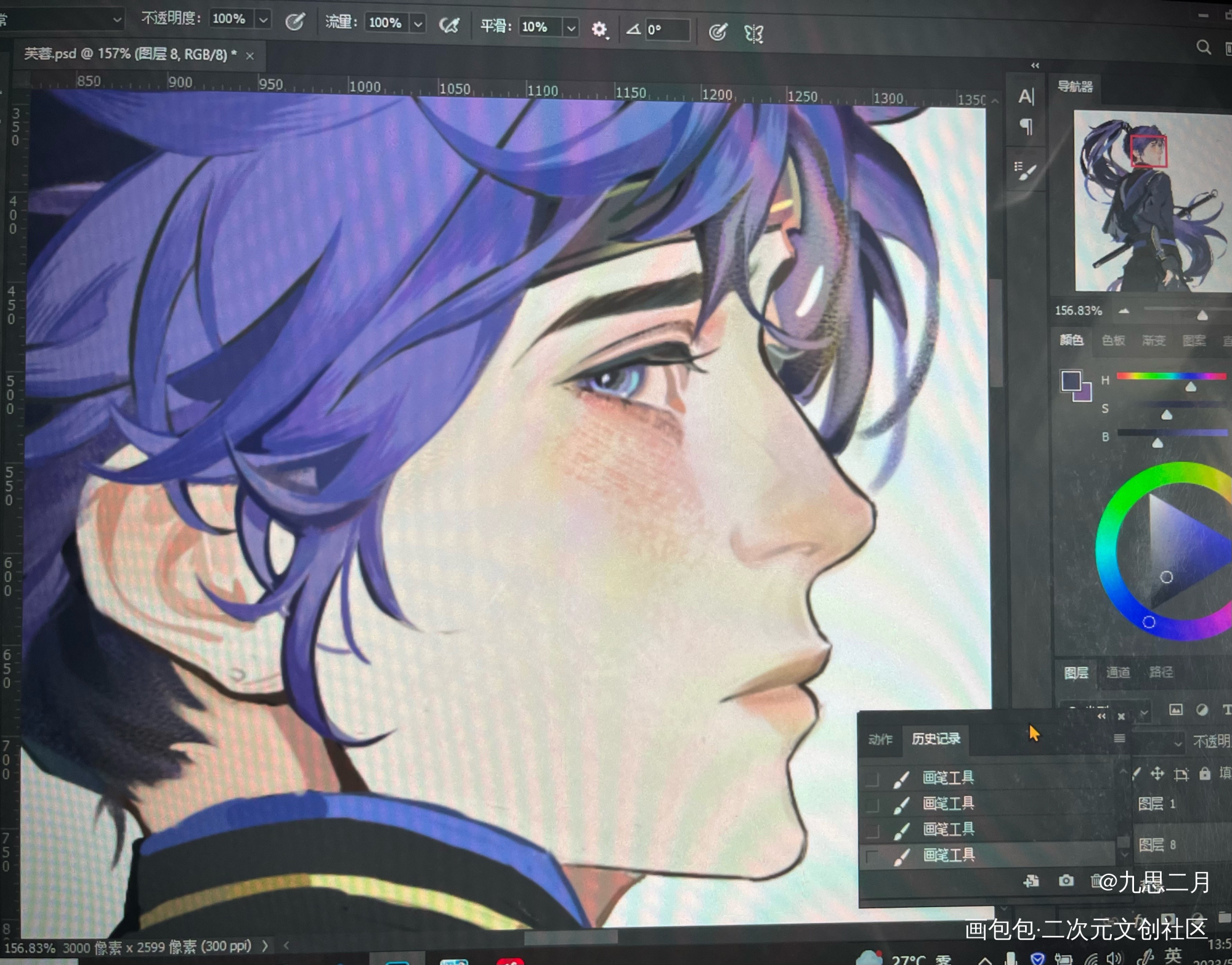This screenshot has height=965, width=1232.
Task: Set history brush source on last 画笔工具 state
Action: pyautogui.click(x=872, y=856)
